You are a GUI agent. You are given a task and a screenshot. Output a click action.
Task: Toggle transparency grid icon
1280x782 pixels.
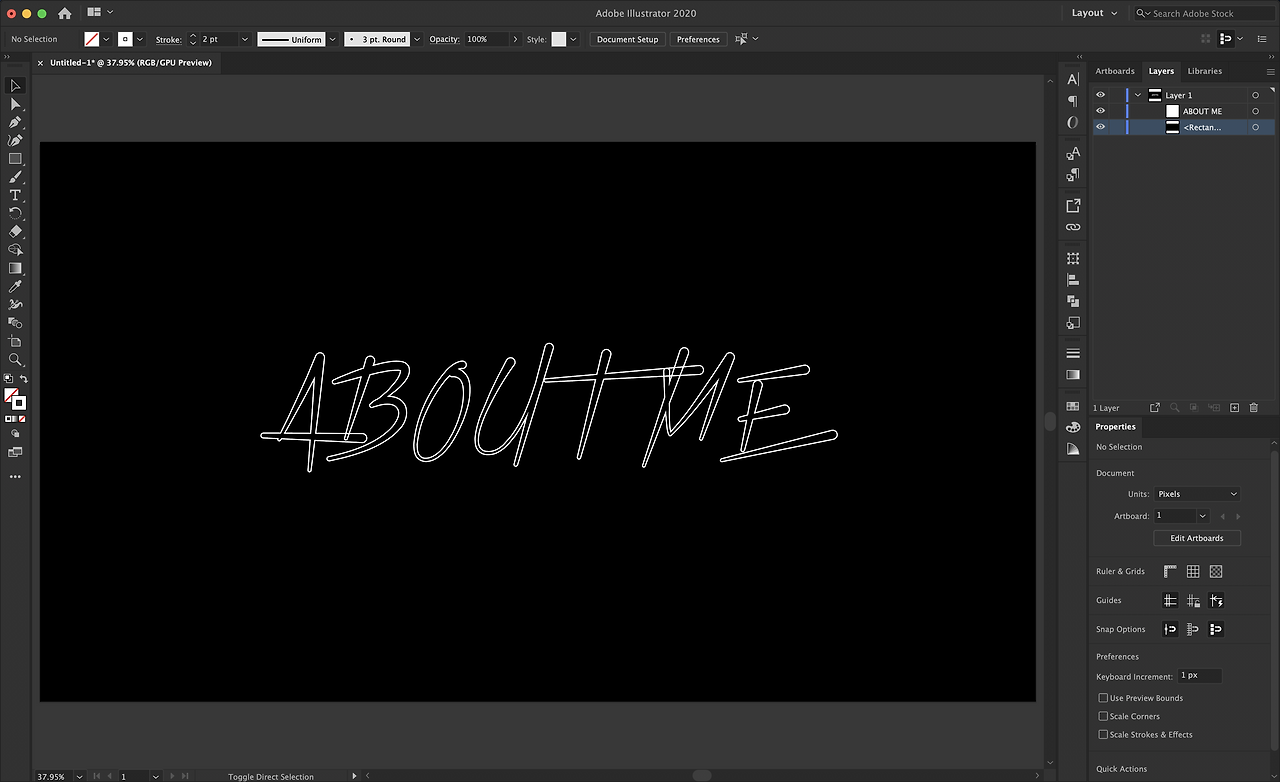point(1216,572)
